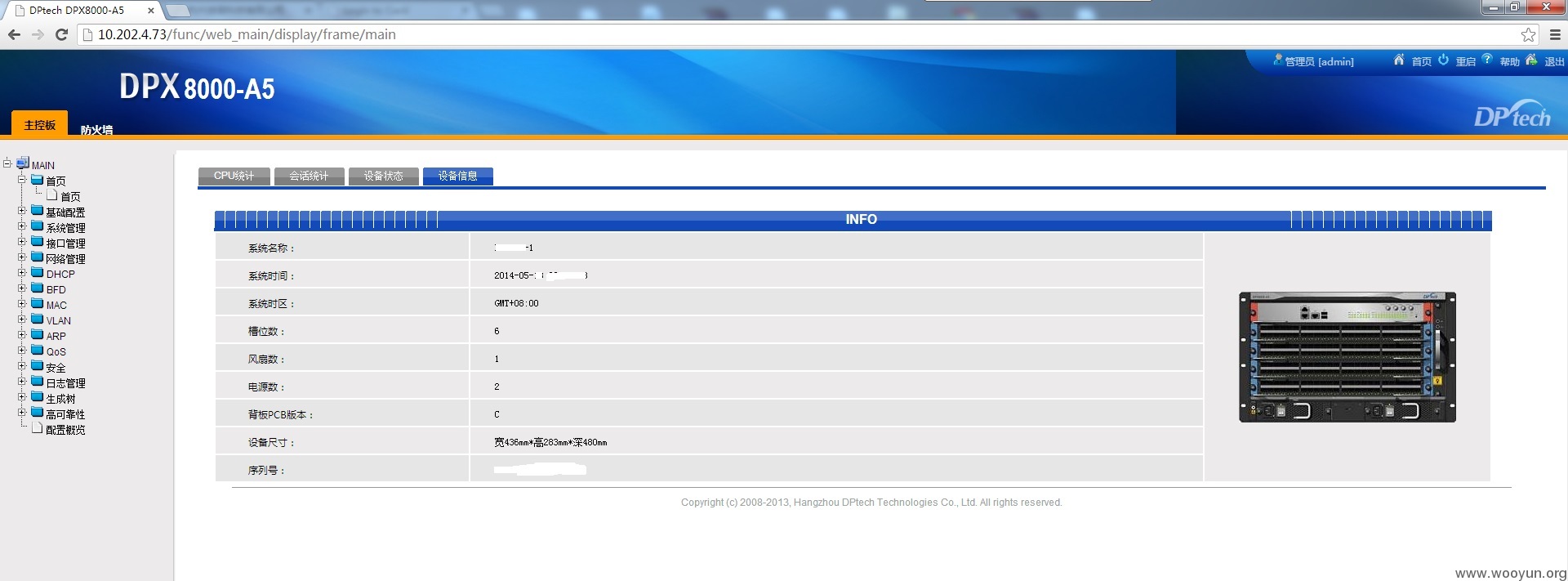Select 日志管理 in the navigation tree
1568x581 pixels.
click(65, 383)
